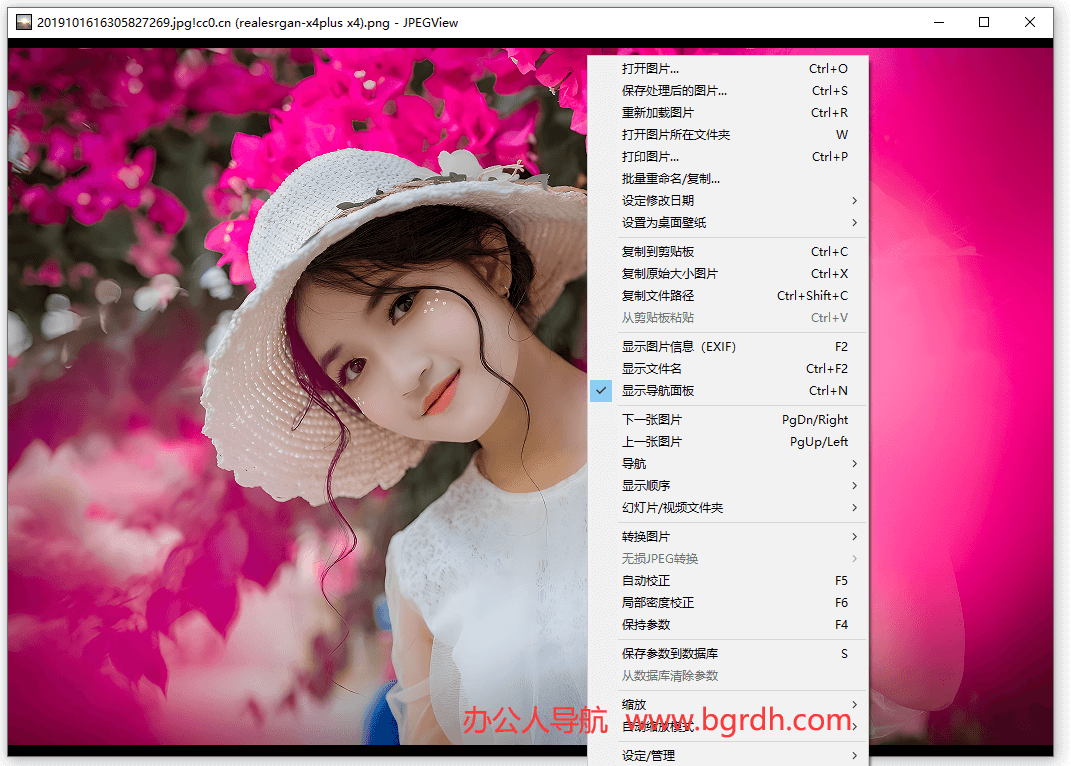
Task: Maximize the JPEGView window
Action: click(x=984, y=22)
